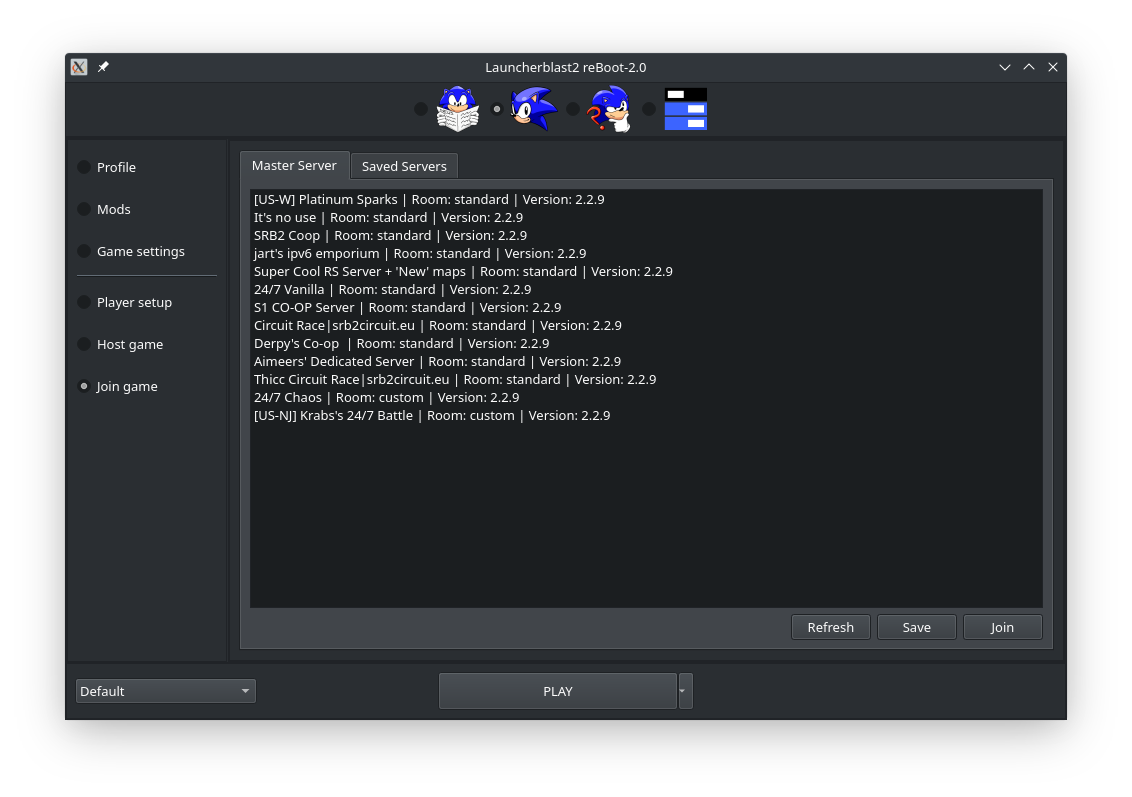Maximize the Launcherblast2 window
Screen dimensions: 1132x797
(1029, 67)
